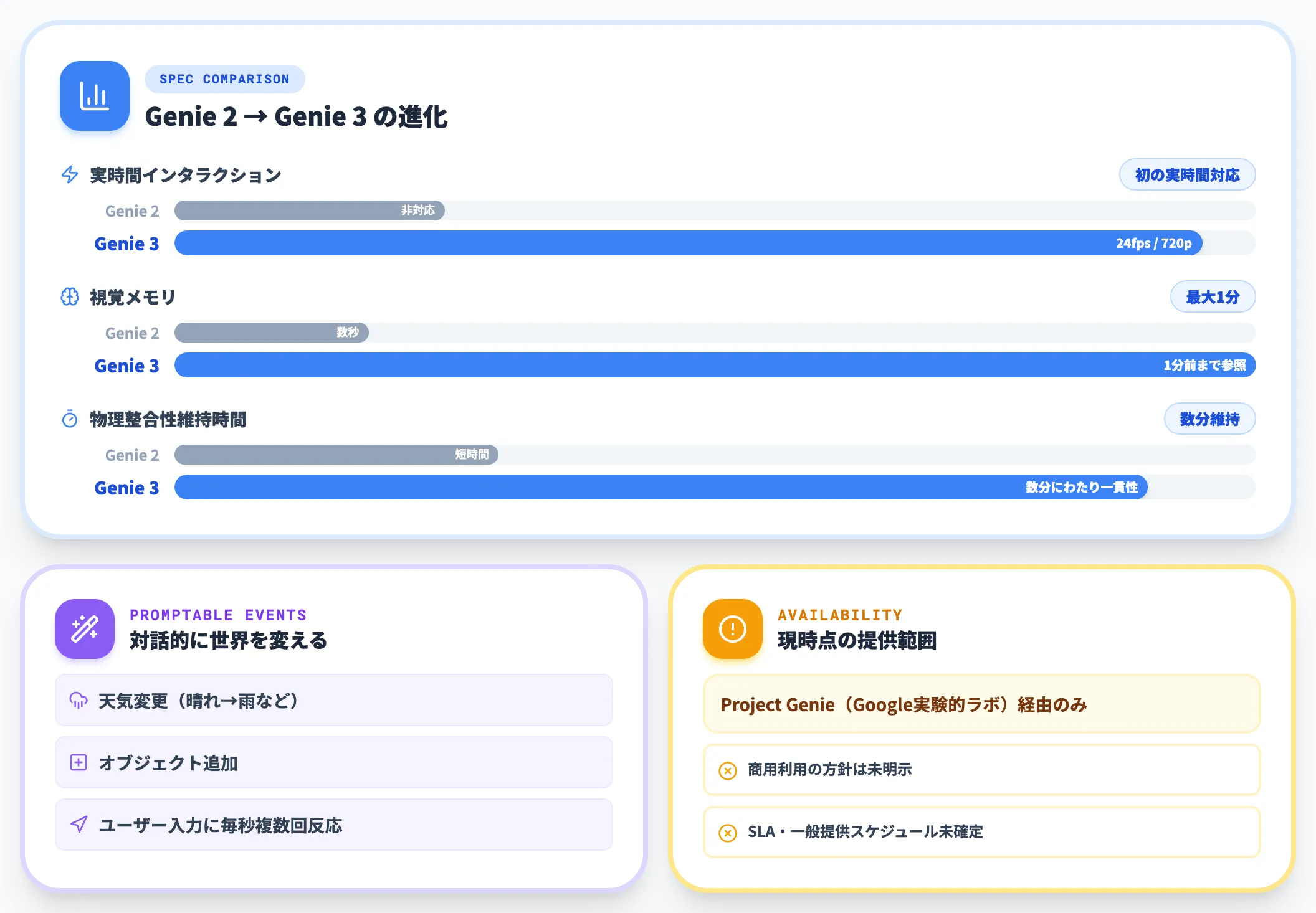Click the rain cloud icon in 天気変更 row
Viewport: 1316px width, 913px height.
click(79, 701)
